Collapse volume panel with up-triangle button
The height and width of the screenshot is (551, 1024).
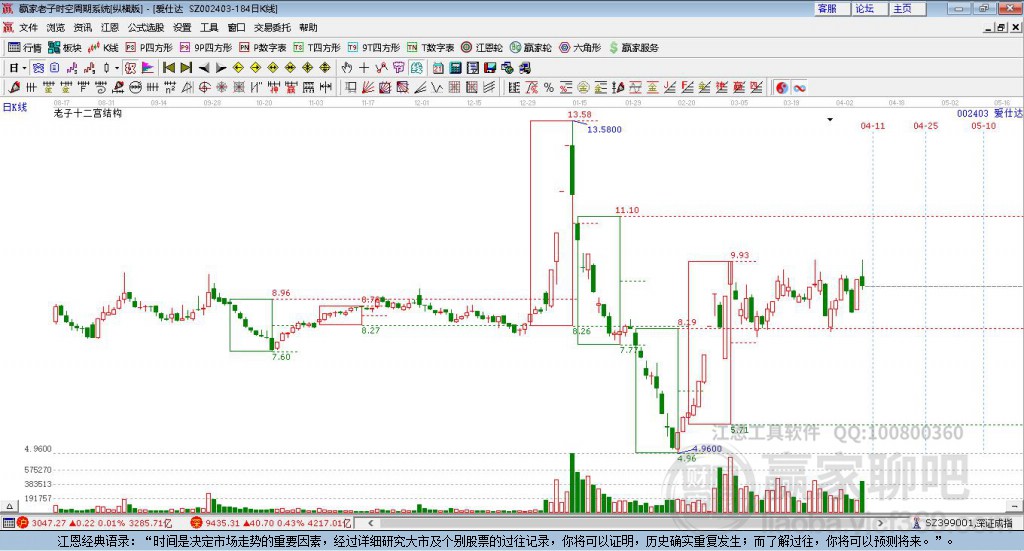coord(9,506)
